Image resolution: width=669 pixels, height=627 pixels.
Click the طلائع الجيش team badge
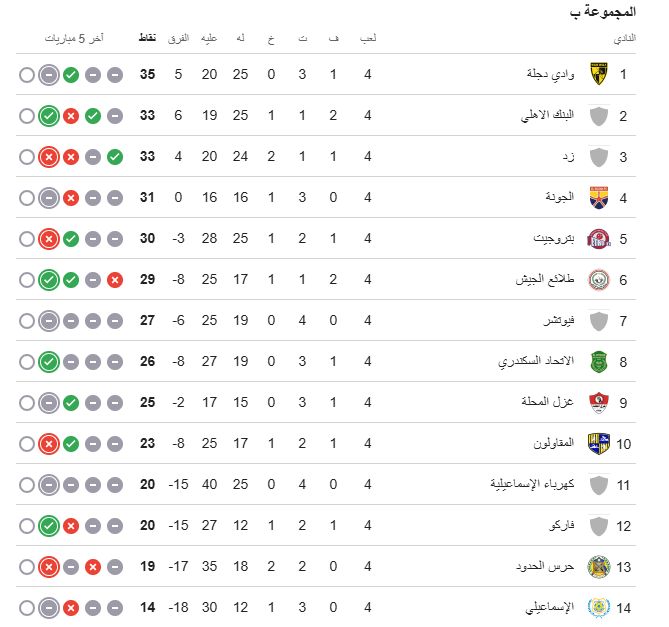point(598,280)
